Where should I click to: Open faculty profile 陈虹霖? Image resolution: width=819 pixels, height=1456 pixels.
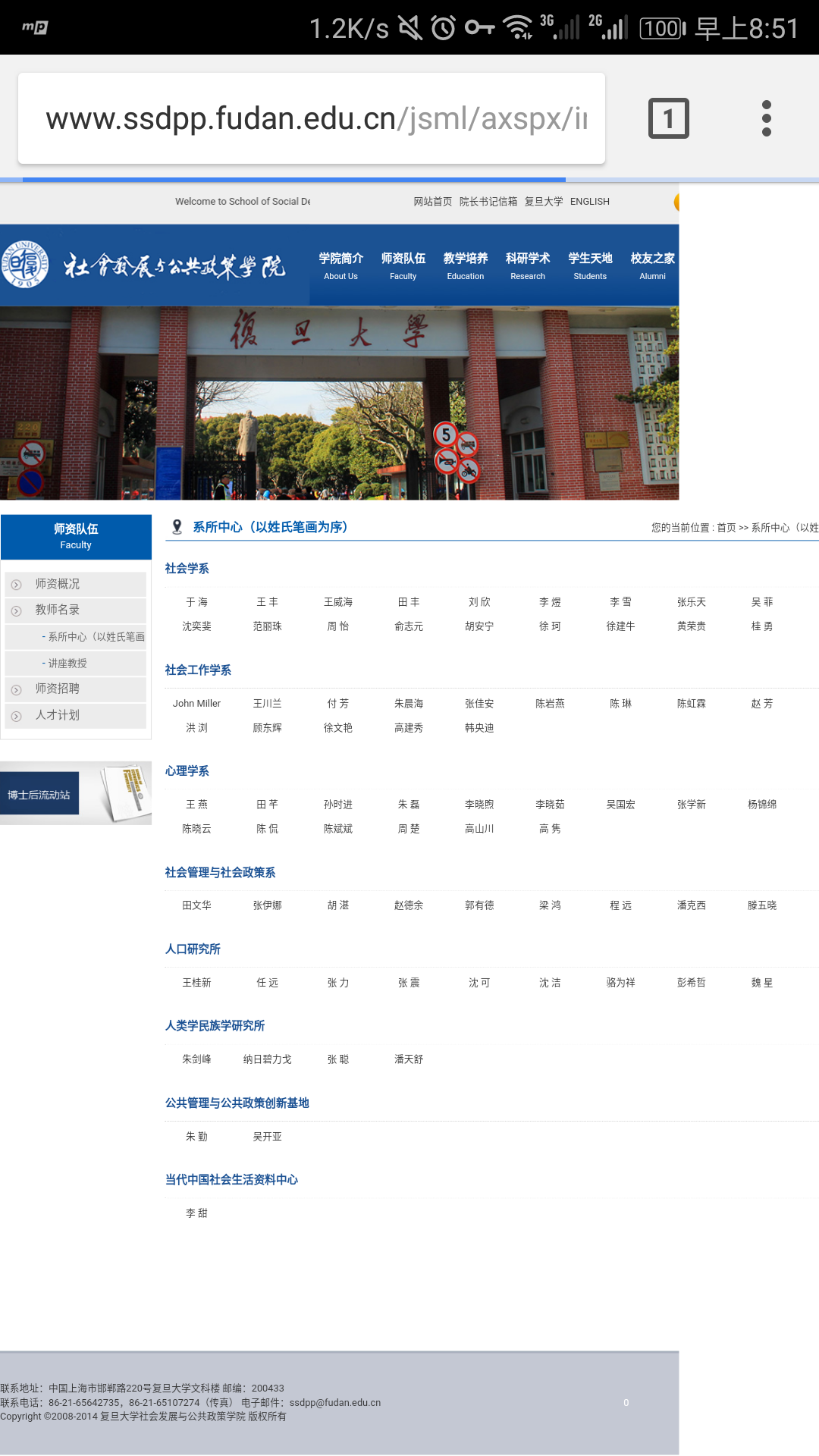click(x=692, y=704)
